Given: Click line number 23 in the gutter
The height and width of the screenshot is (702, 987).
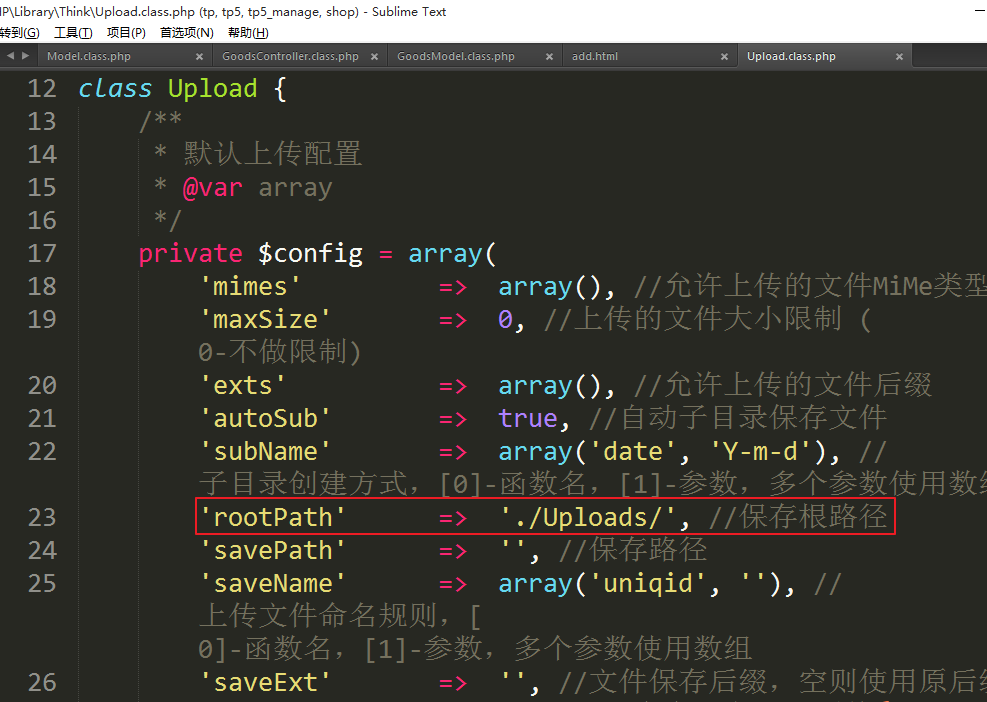Looking at the screenshot, I should click(x=42, y=517).
